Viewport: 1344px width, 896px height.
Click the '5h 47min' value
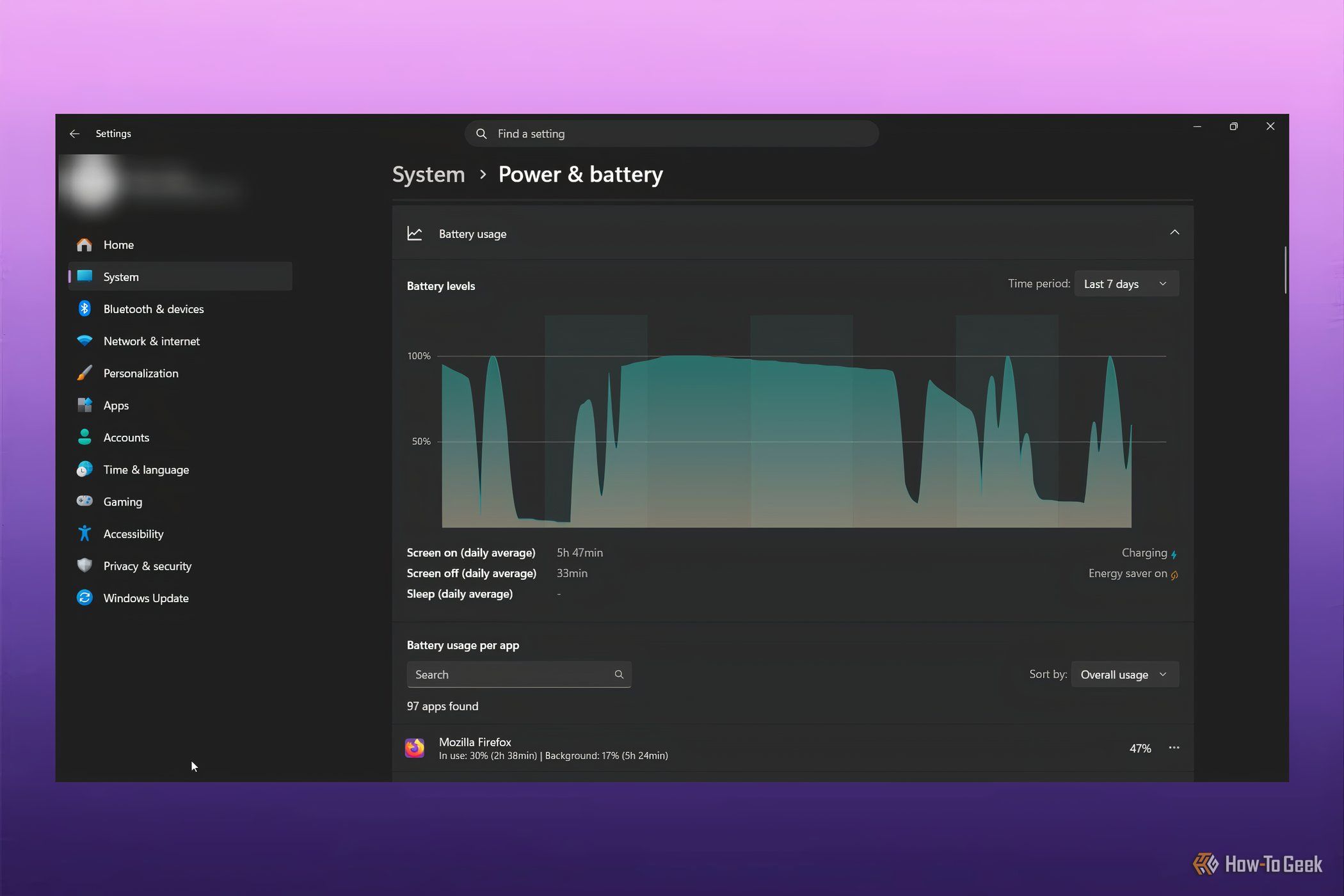pyautogui.click(x=579, y=552)
